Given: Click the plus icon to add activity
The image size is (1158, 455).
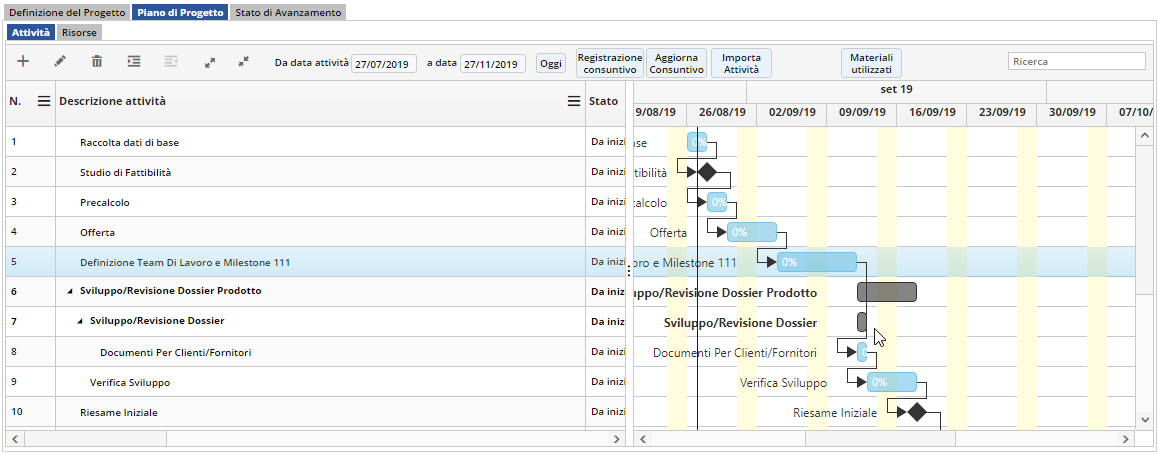Looking at the screenshot, I should (23, 62).
